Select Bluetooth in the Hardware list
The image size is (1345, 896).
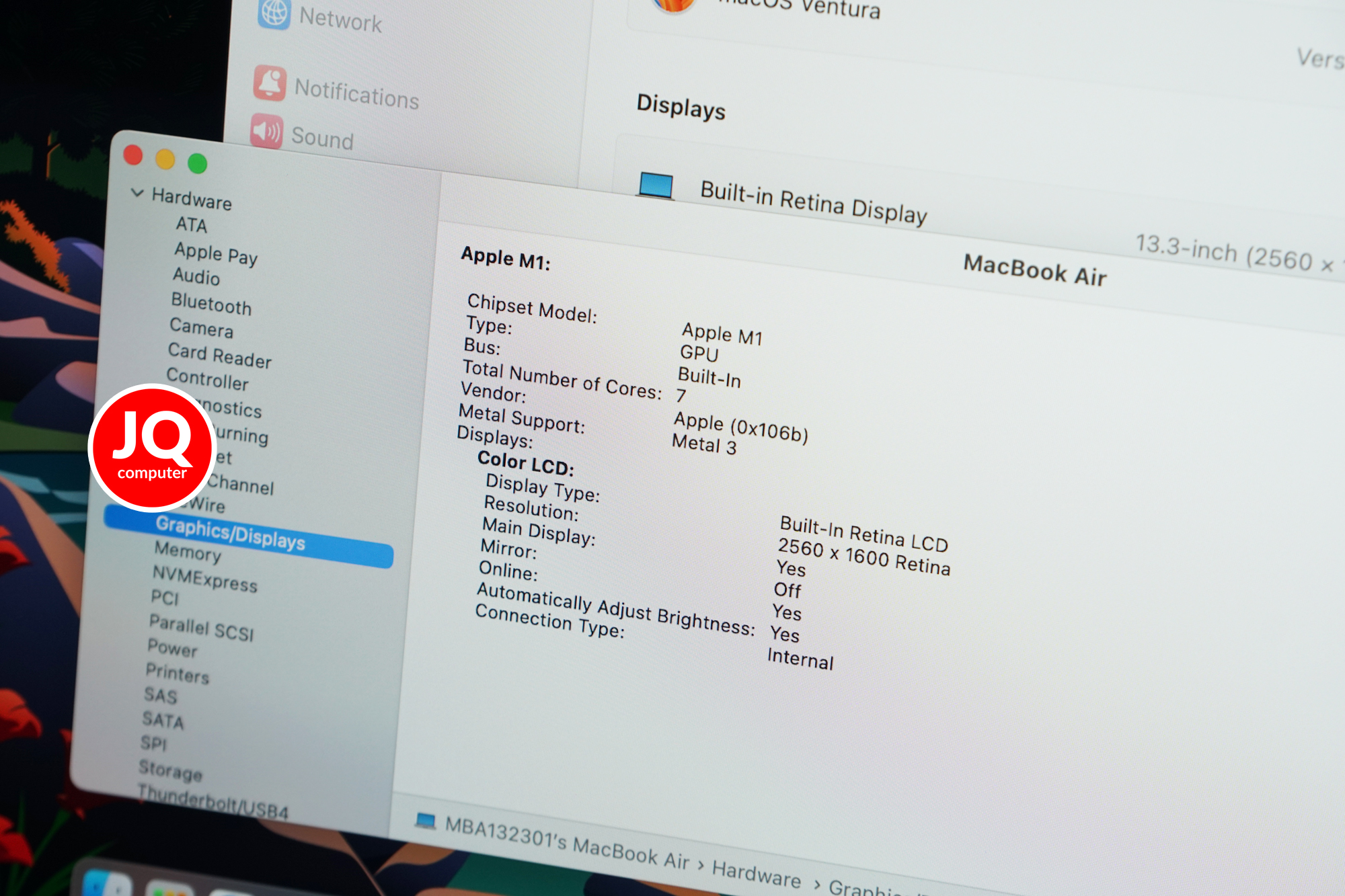click(211, 304)
